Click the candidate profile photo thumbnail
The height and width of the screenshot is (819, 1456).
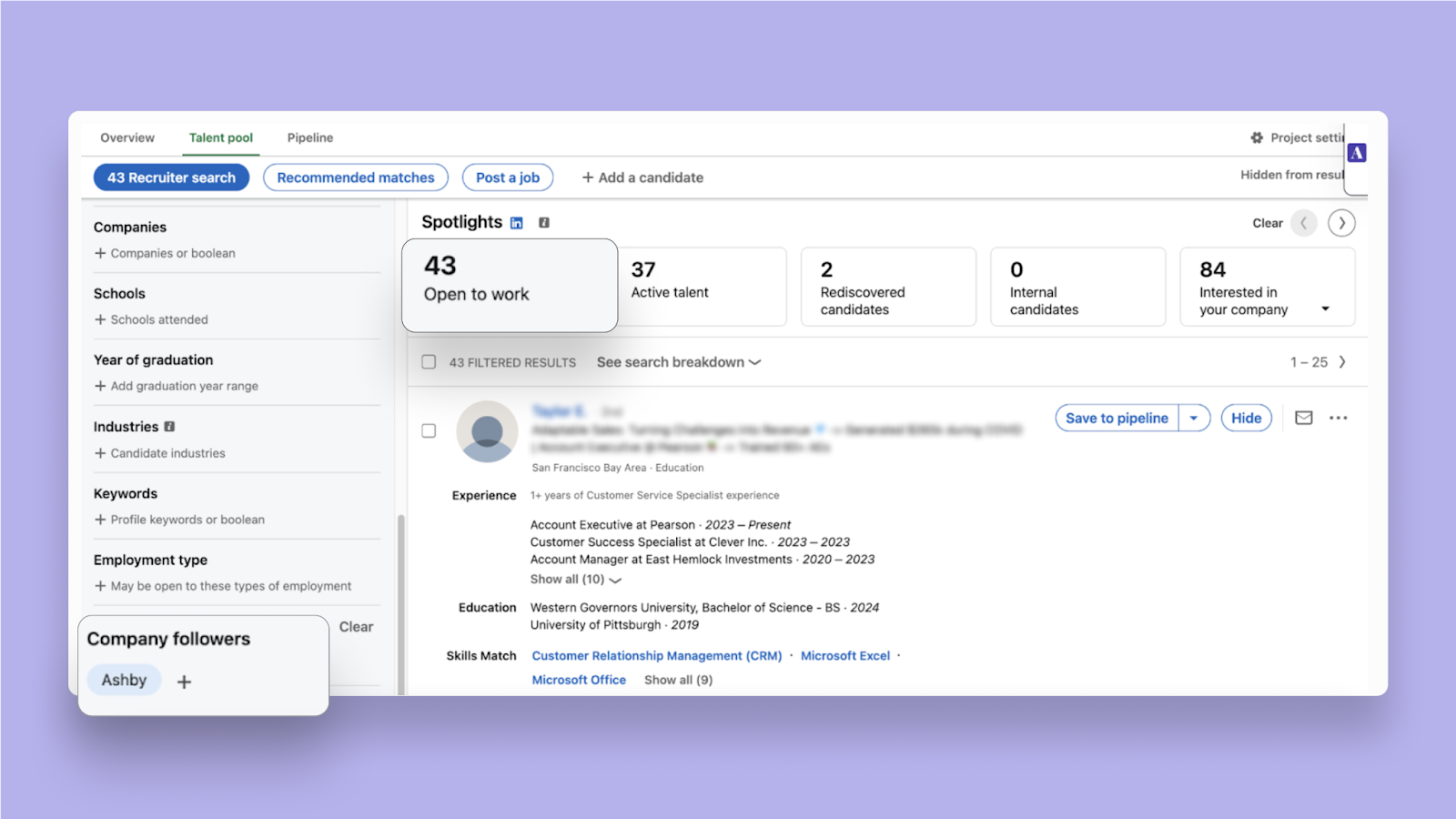487,431
